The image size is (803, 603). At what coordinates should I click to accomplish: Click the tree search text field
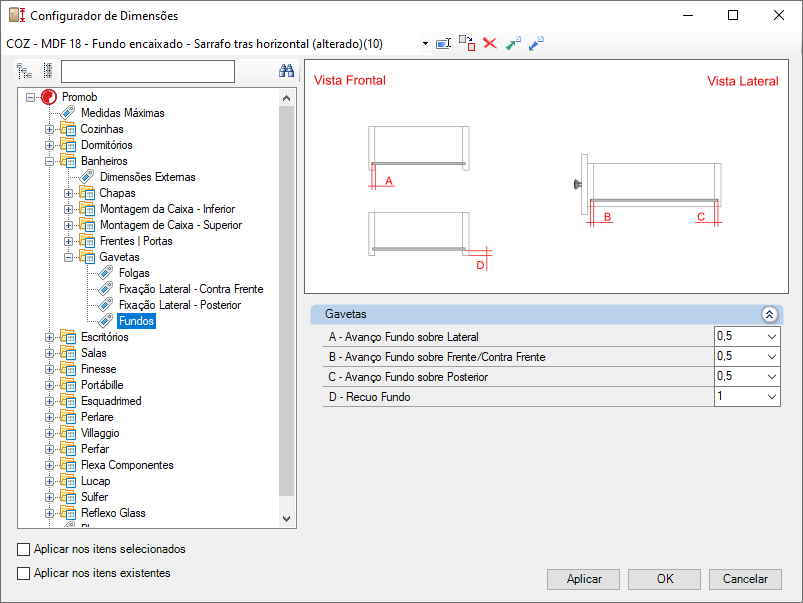[148, 71]
